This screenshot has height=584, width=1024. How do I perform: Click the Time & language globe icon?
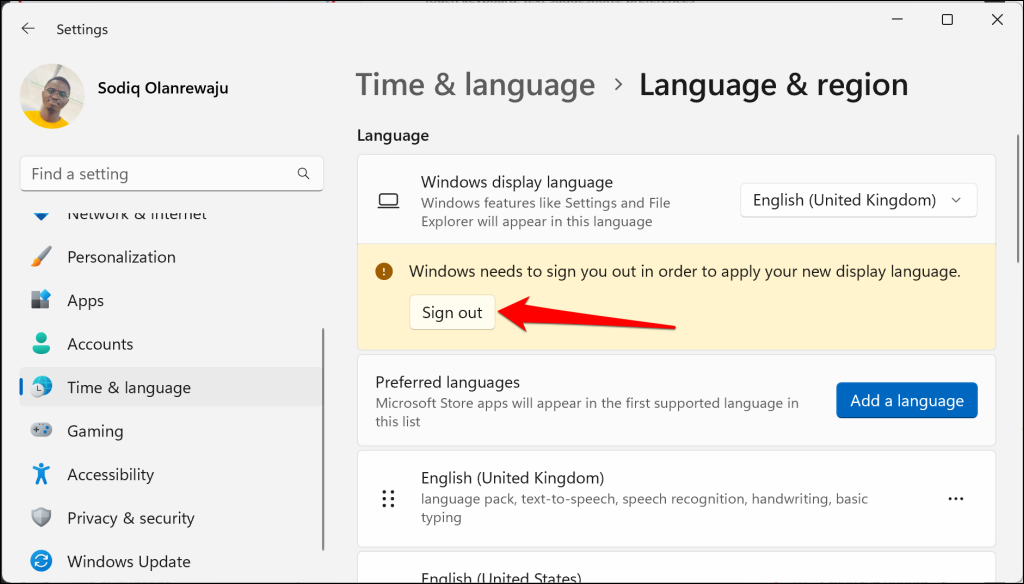[41, 387]
